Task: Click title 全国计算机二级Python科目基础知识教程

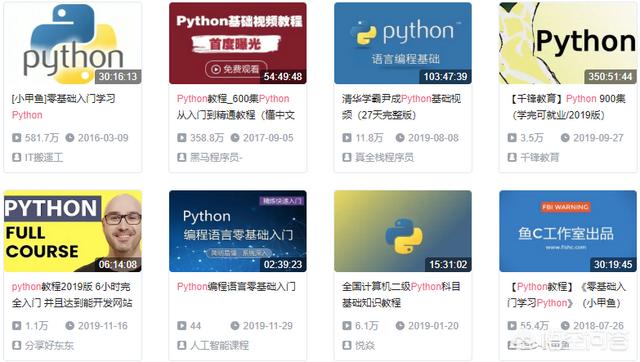Action: (401, 295)
